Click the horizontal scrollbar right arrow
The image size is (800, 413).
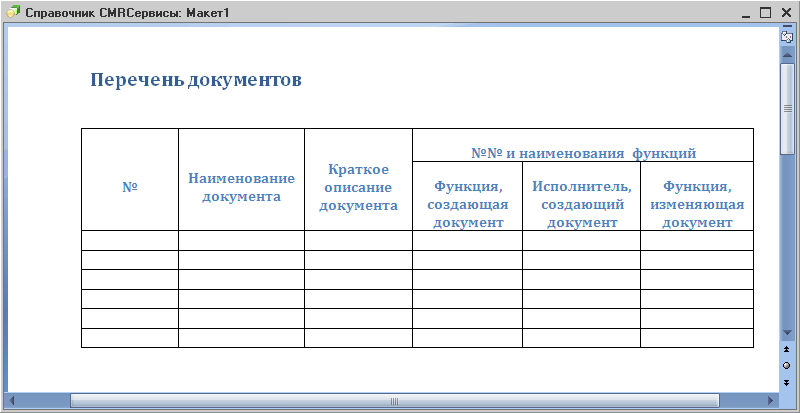(770, 401)
